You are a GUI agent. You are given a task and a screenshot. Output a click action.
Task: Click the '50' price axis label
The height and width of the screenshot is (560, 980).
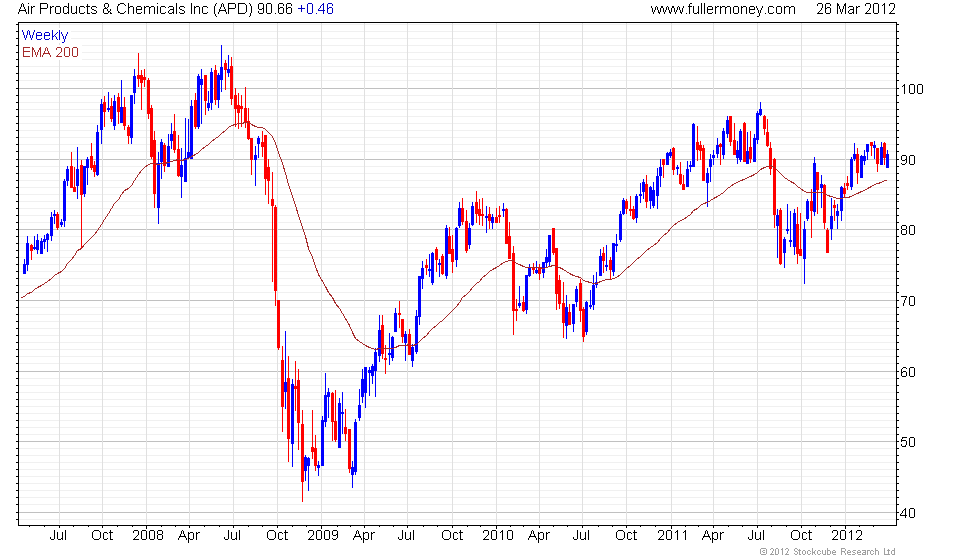click(908, 442)
